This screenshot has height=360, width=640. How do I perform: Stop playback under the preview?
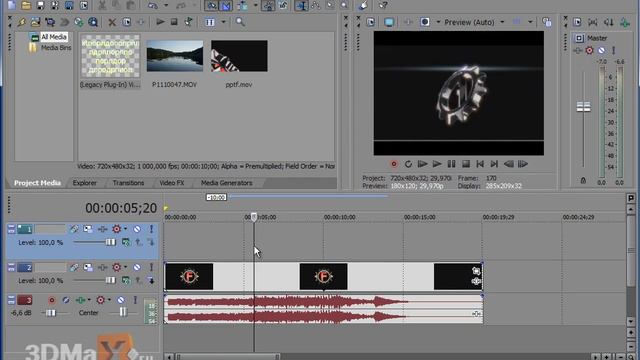click(x=466, y=164)
